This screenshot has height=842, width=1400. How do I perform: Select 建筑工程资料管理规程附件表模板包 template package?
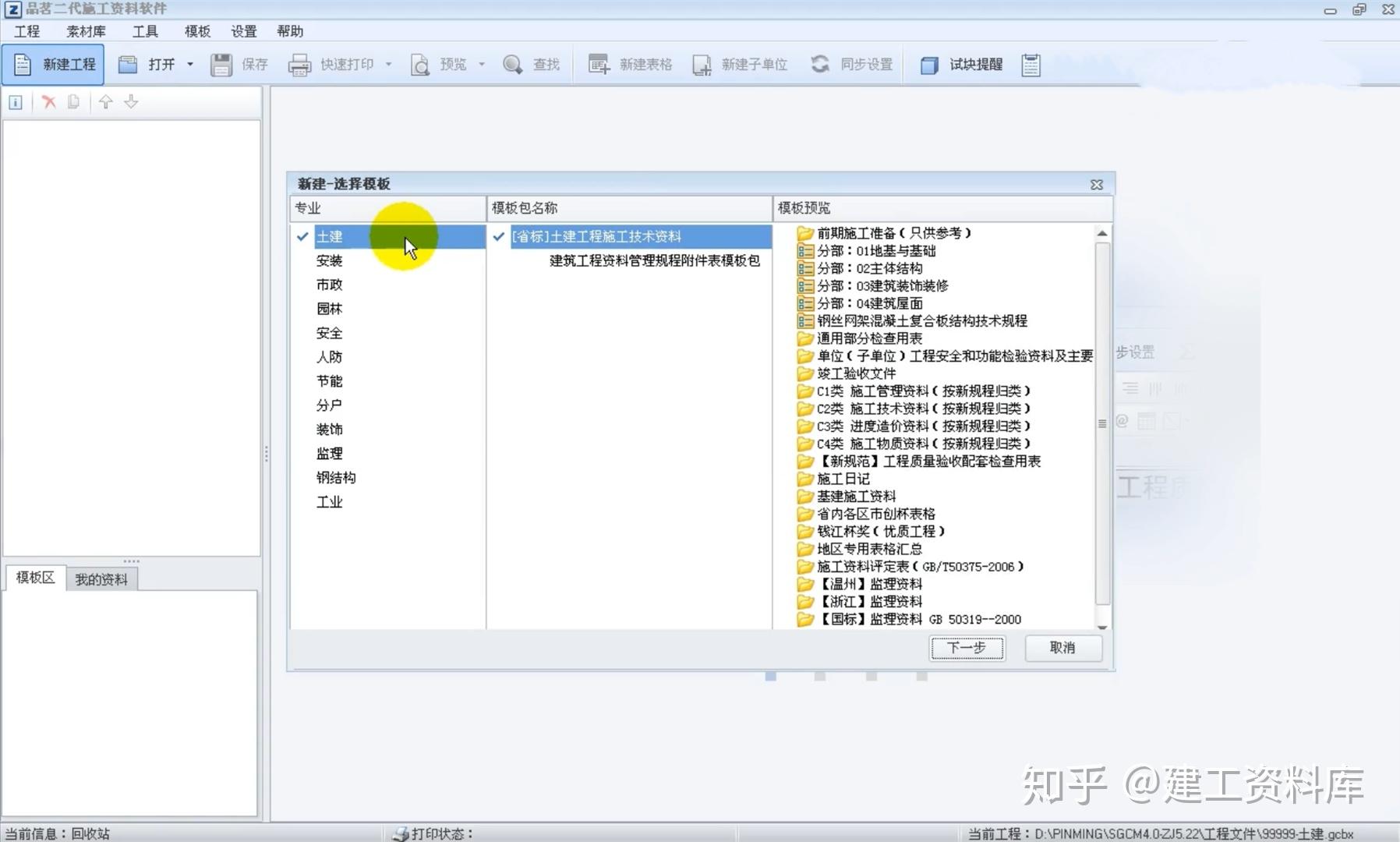(655, 260)
